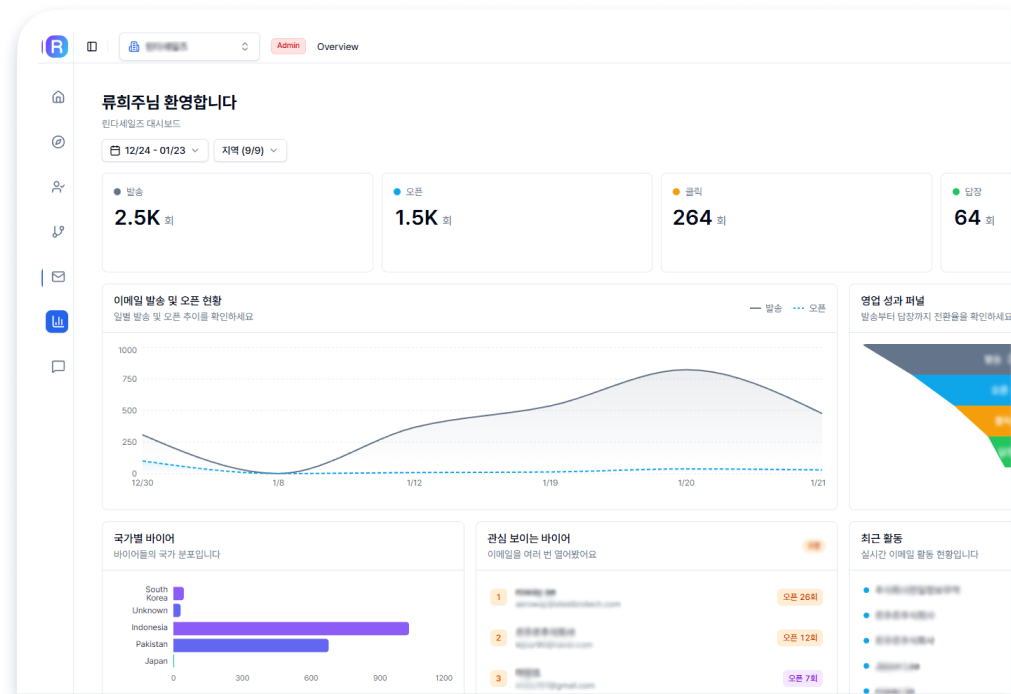
Task: Toggle the 오픈 legend in line chart
Action: coord(810,308)
